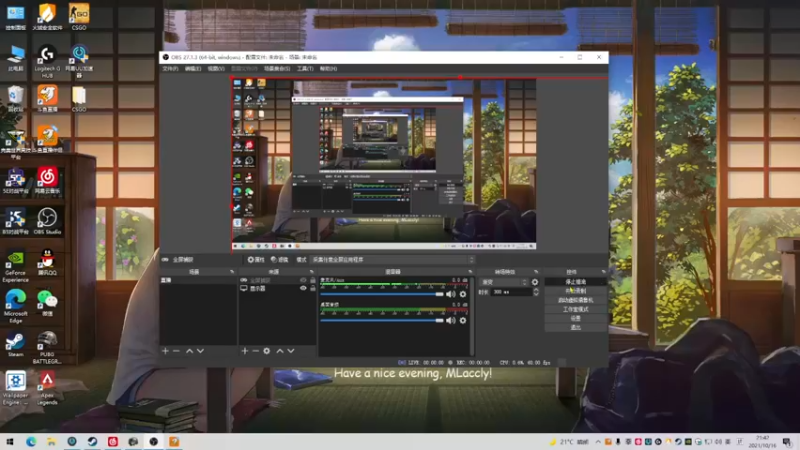Toggle the lock on the 显示器 display source
Image resolution: width=800 pixels, height=450 pixels.
(x=313, y=288)
